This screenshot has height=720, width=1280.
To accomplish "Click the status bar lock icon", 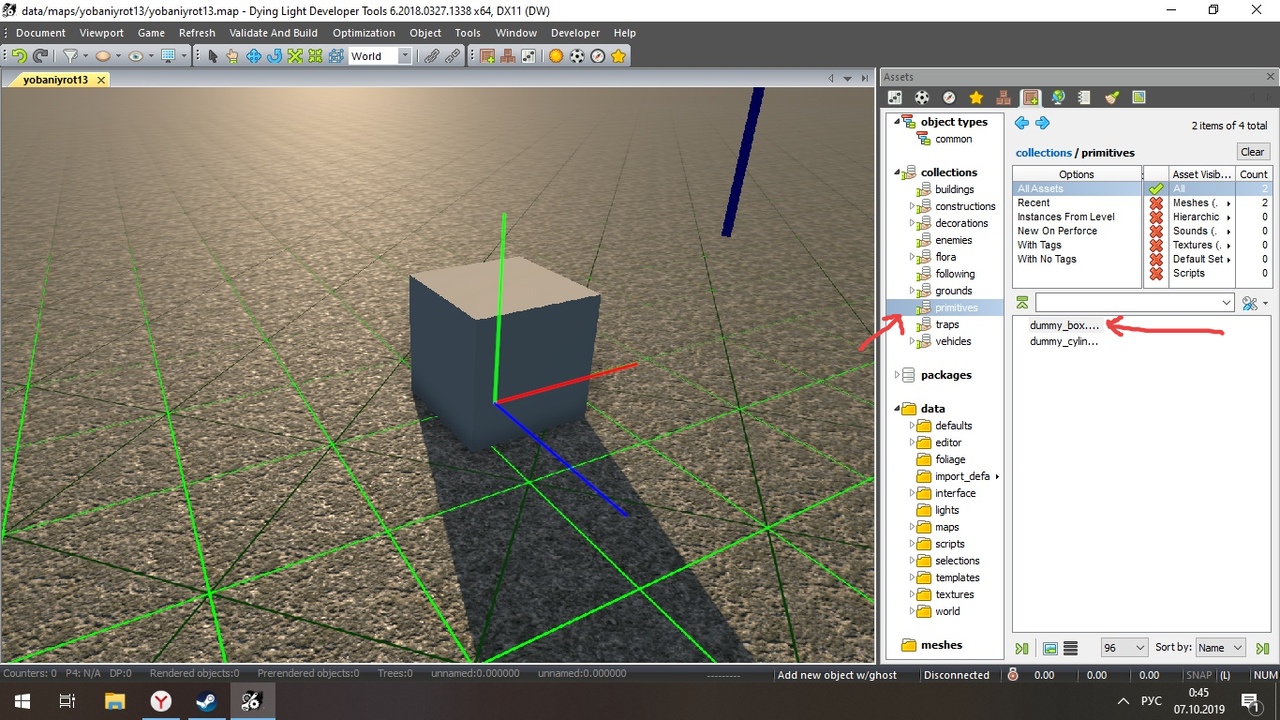I will click(1013, 675).
